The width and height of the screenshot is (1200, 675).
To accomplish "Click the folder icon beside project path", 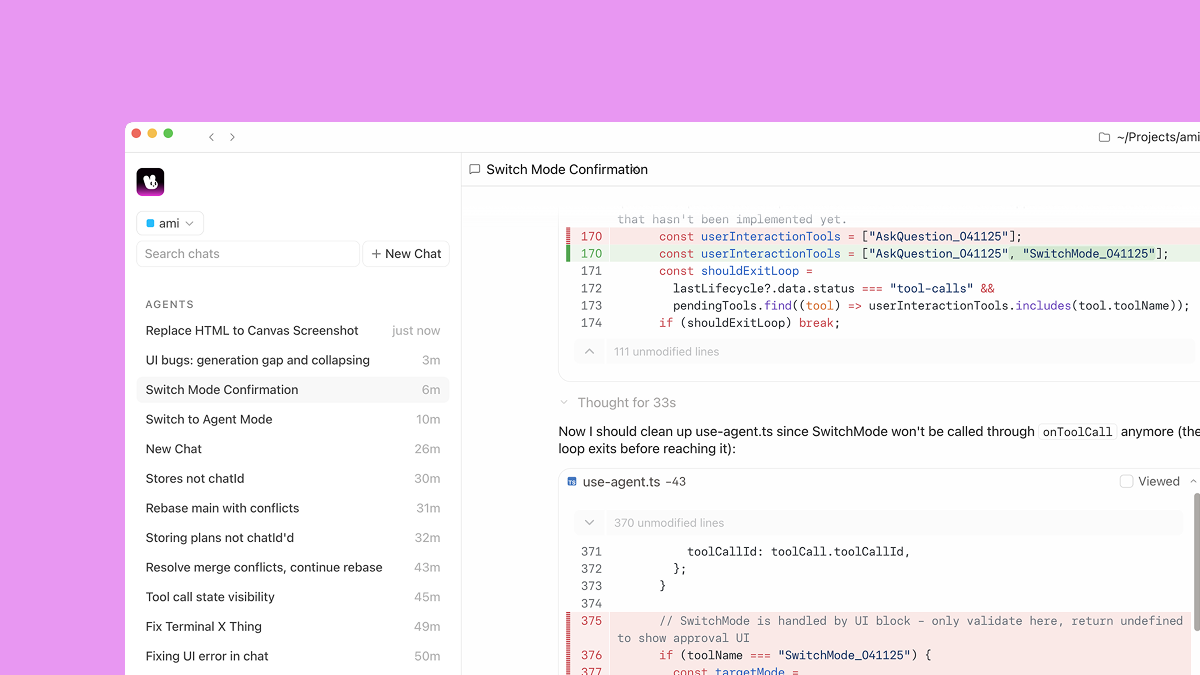I will pos(1104,137).
